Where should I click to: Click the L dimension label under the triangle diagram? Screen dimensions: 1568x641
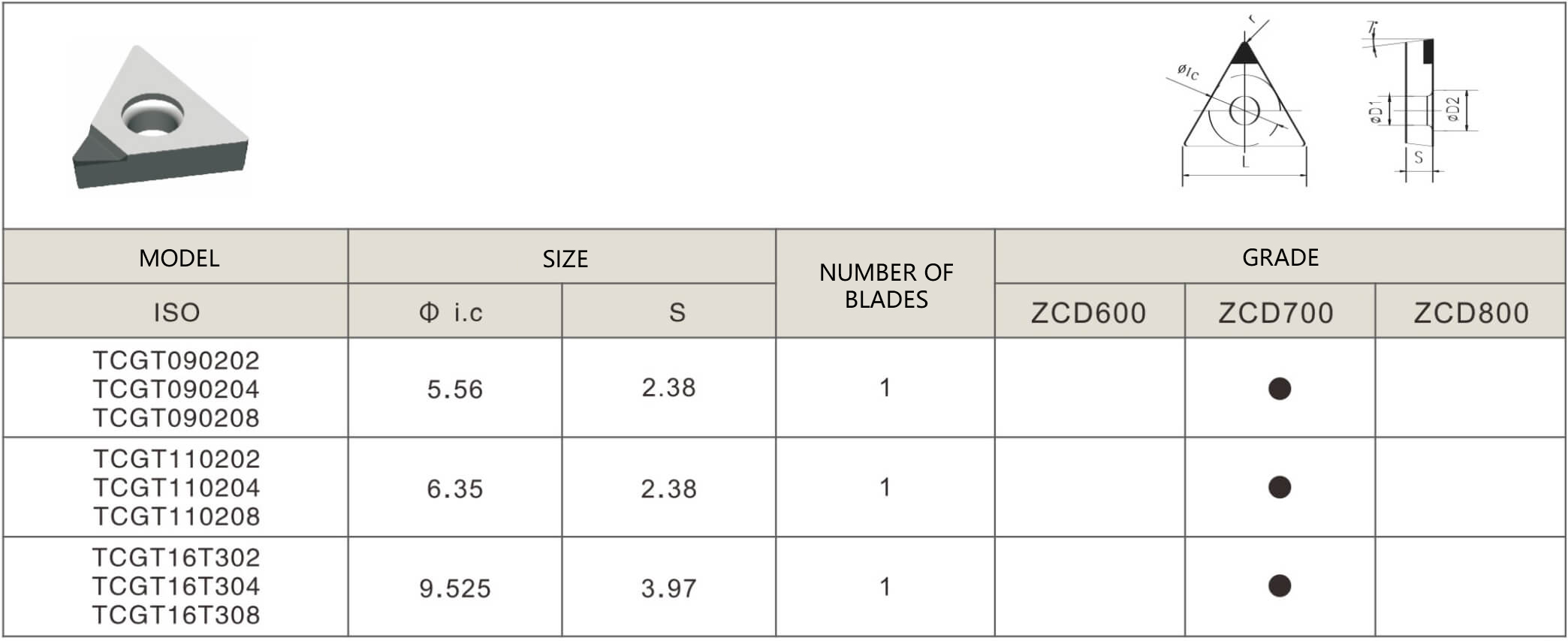(1245, 161)
